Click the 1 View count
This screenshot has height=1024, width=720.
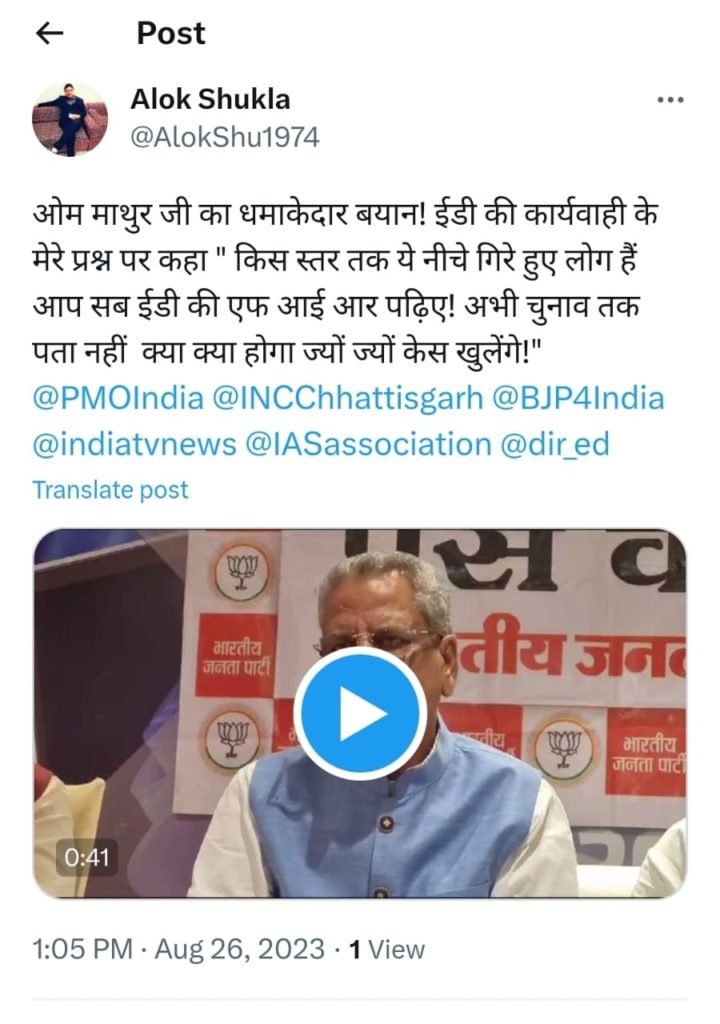click(x=387, y=949)
